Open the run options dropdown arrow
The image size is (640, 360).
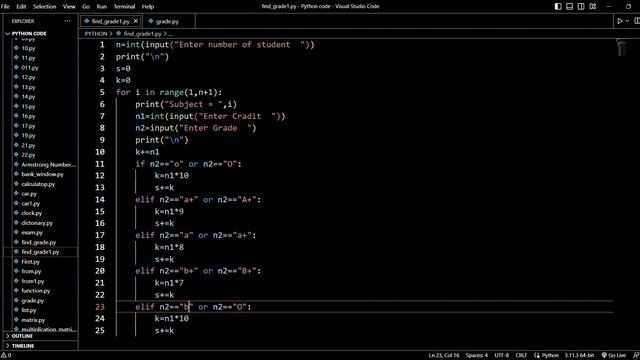pyautogui.click(x=627, y=21)
